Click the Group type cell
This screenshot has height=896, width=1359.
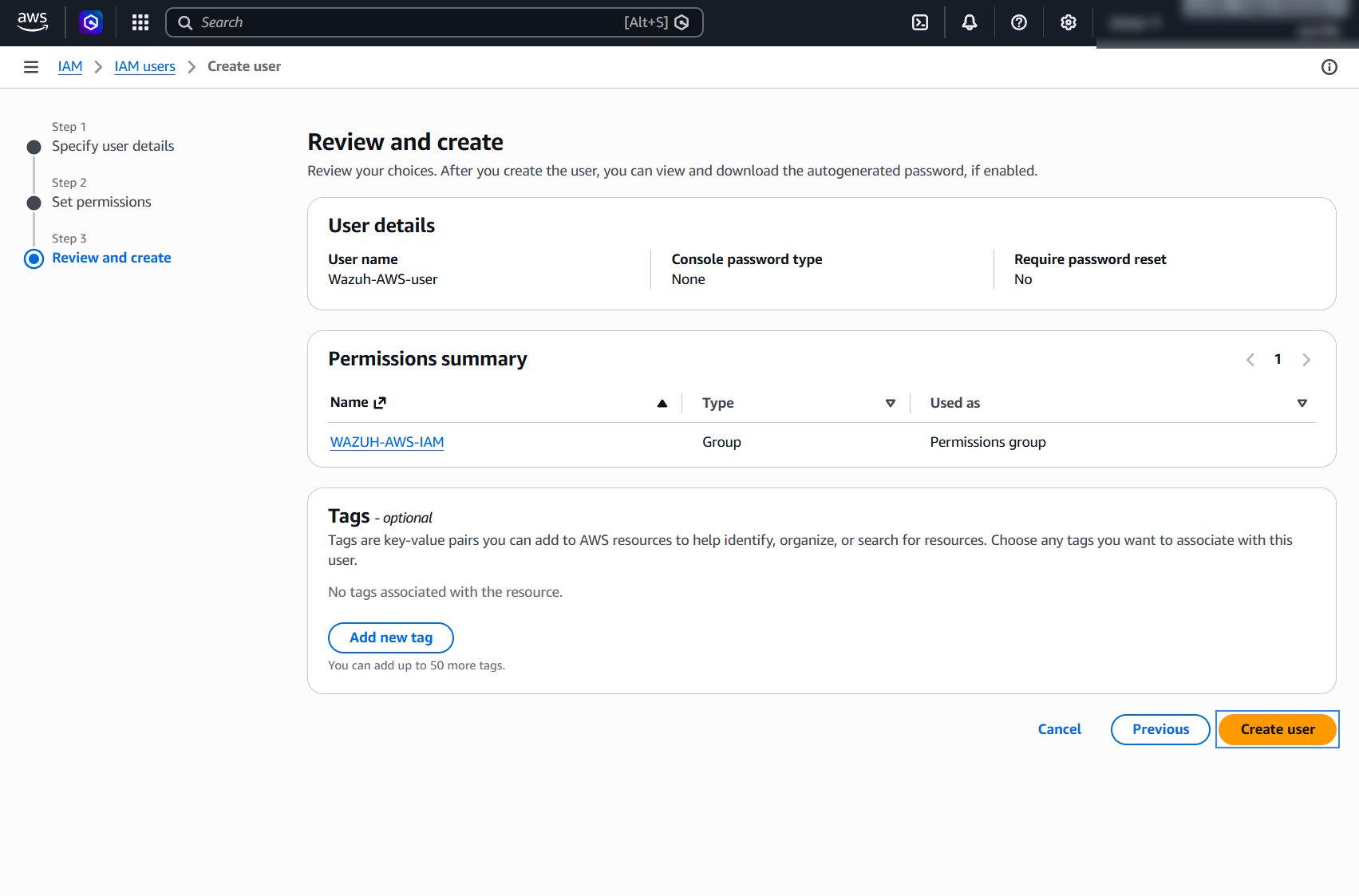coord(721,442)
